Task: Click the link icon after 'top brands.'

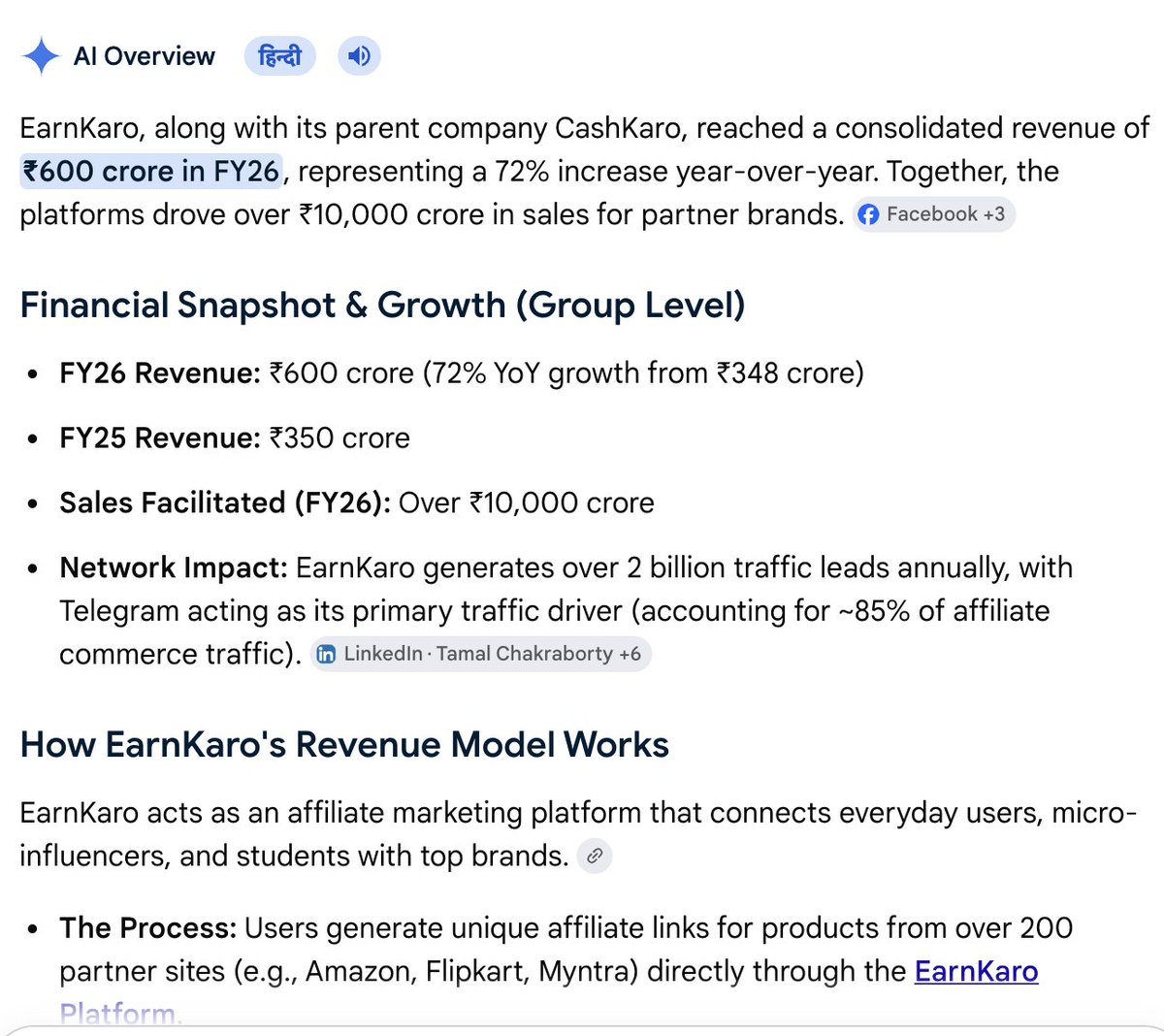Action: [595, 856]
